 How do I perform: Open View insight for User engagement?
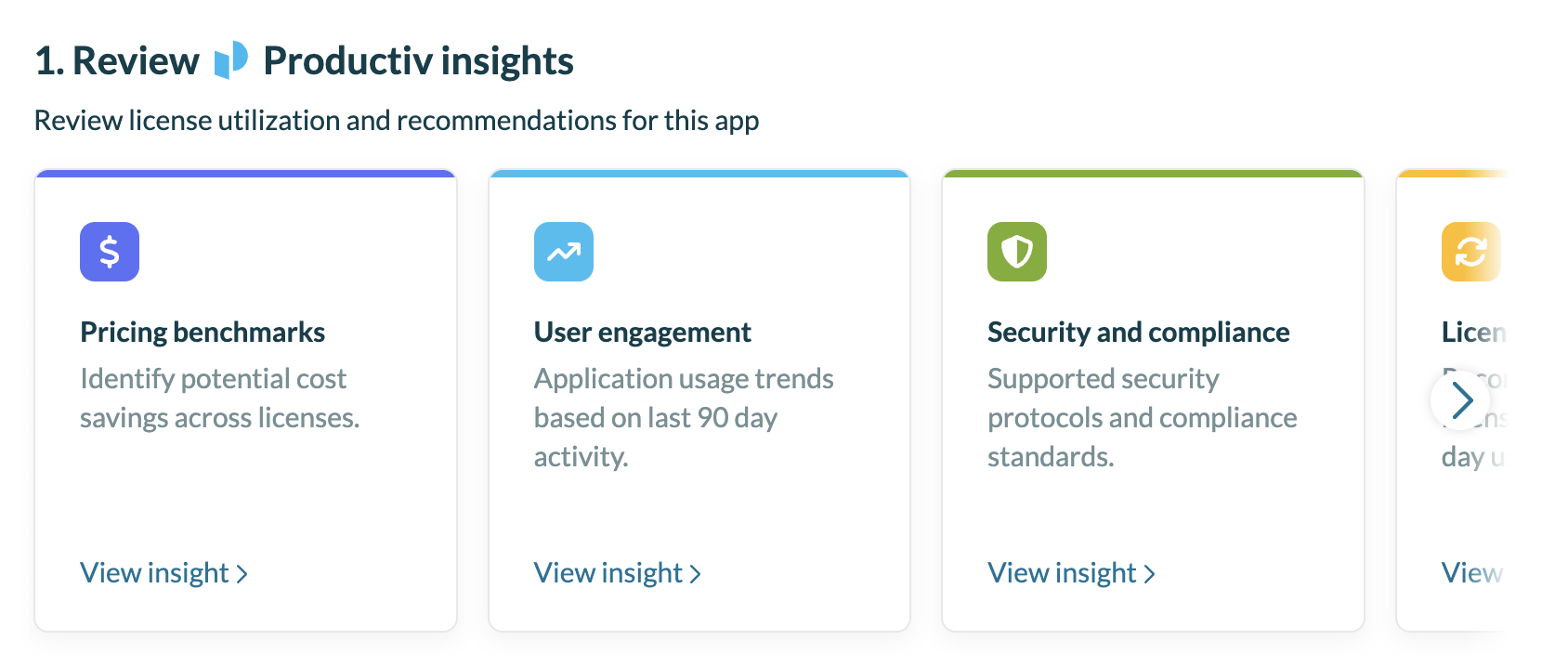coord(617,573)
